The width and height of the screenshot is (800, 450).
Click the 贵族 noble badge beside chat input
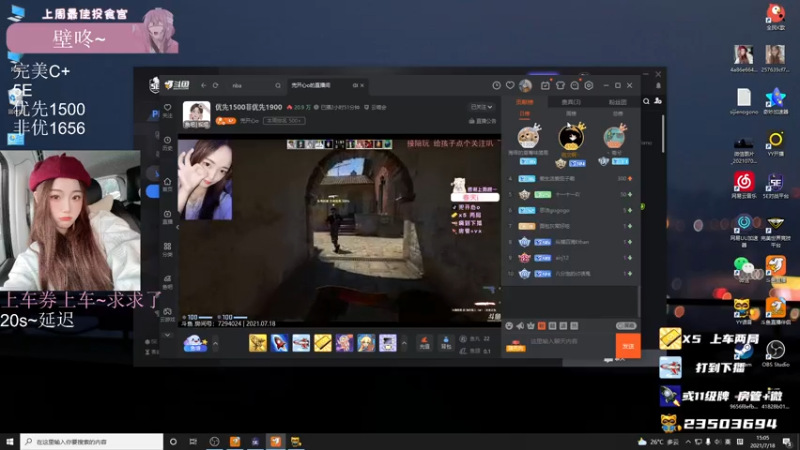[x=515, y=347]
